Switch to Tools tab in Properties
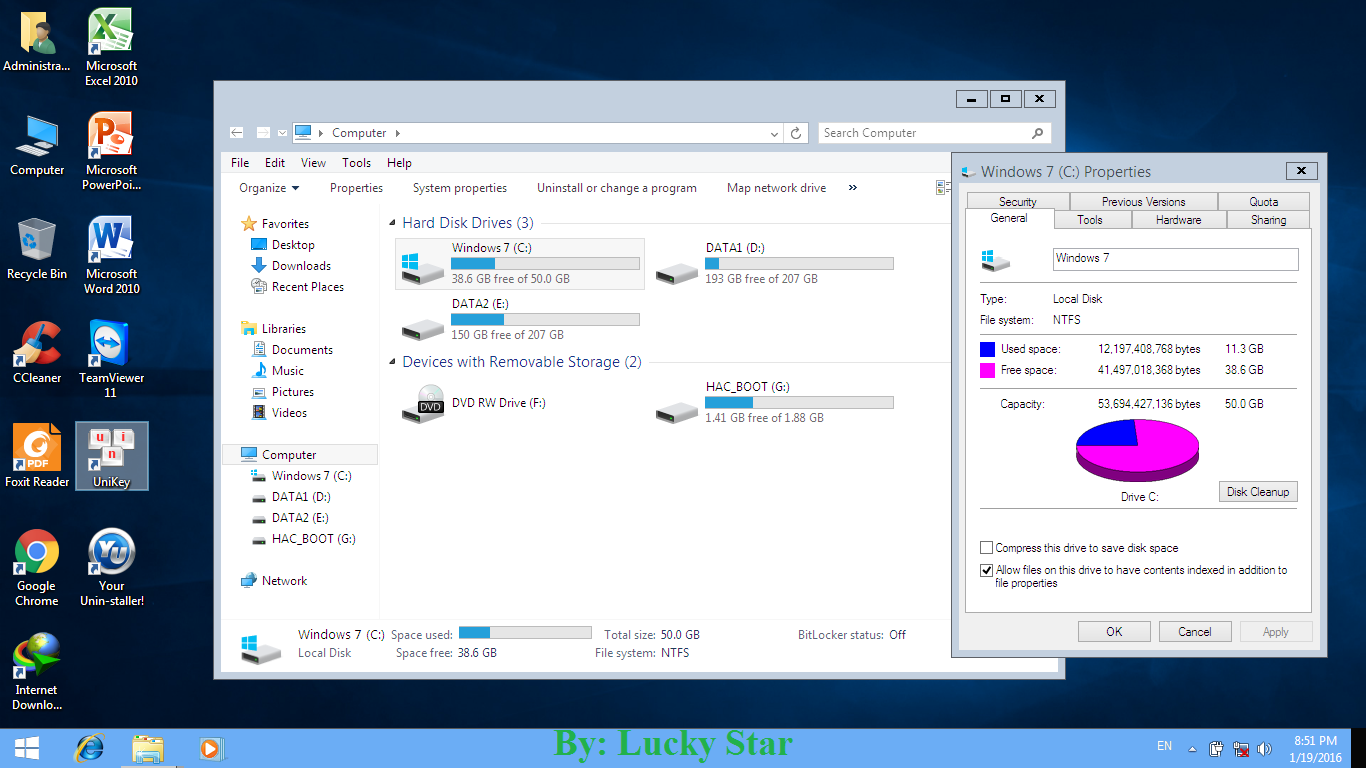Image resolution: width=1366 pixels, height=768 pixels. (1090, 220)
